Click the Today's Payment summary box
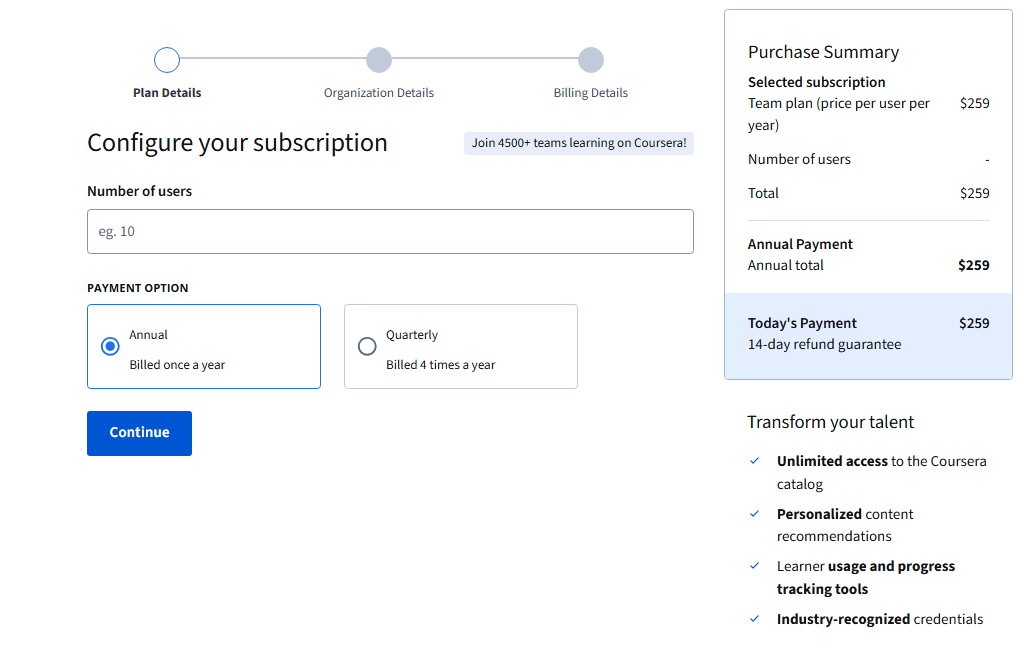This screenshot has width=1033, height=659. 868,335
